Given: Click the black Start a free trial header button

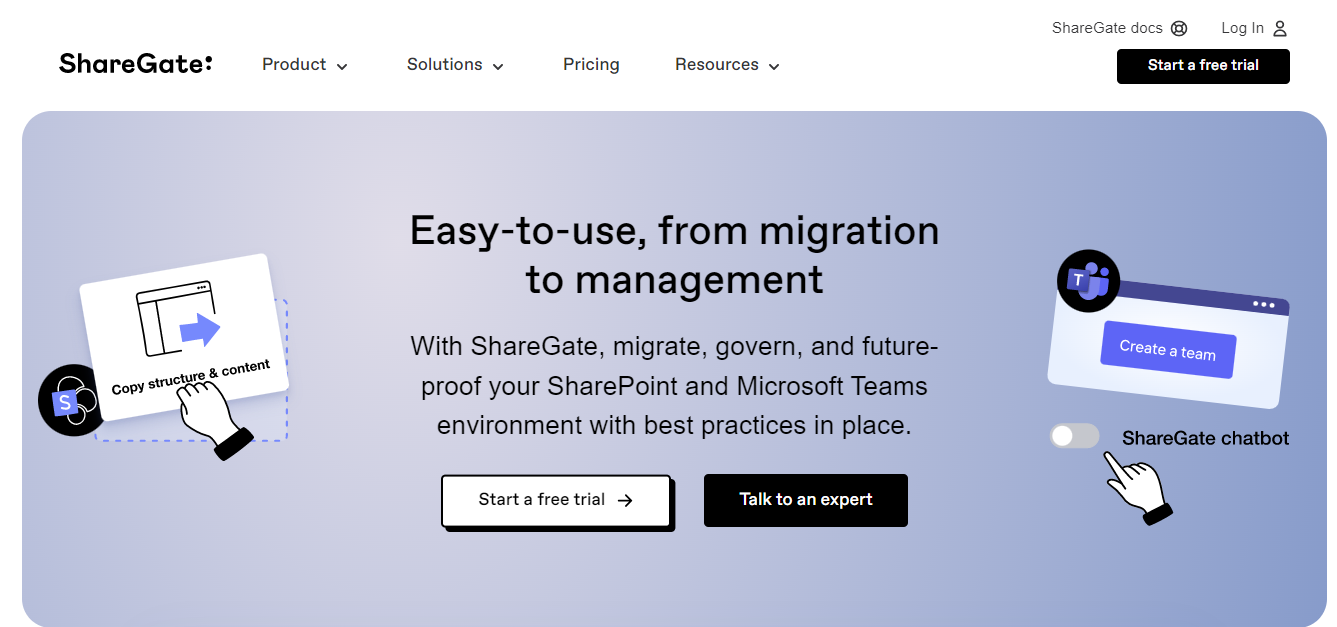Looking at the screenshot, I should click(1203, 66).
